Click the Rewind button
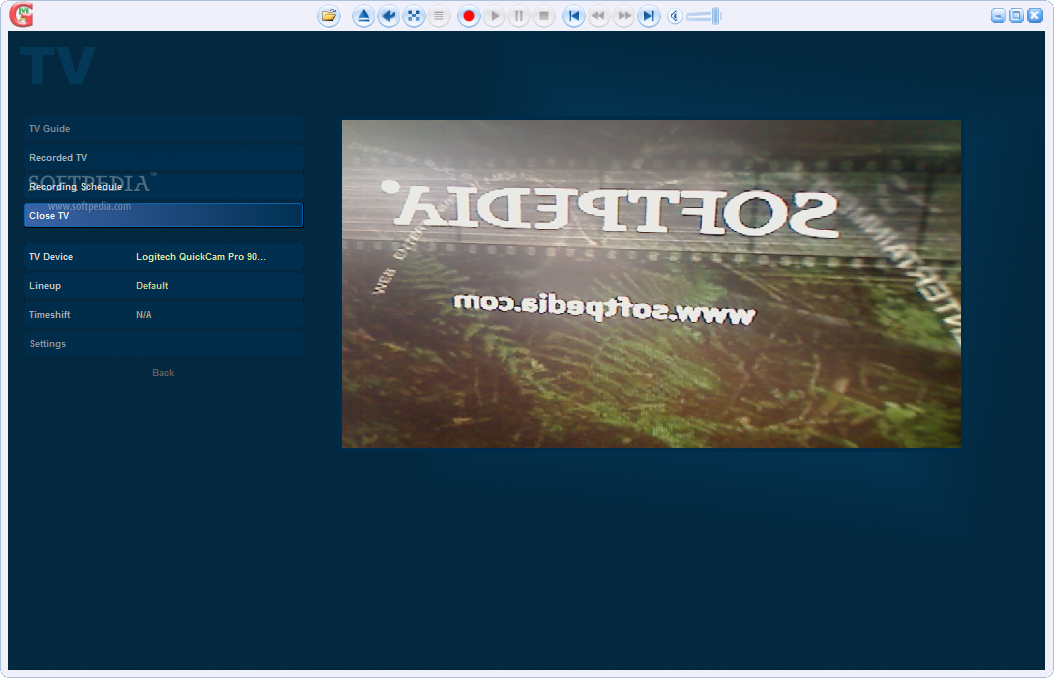 (x=598, y=15)
